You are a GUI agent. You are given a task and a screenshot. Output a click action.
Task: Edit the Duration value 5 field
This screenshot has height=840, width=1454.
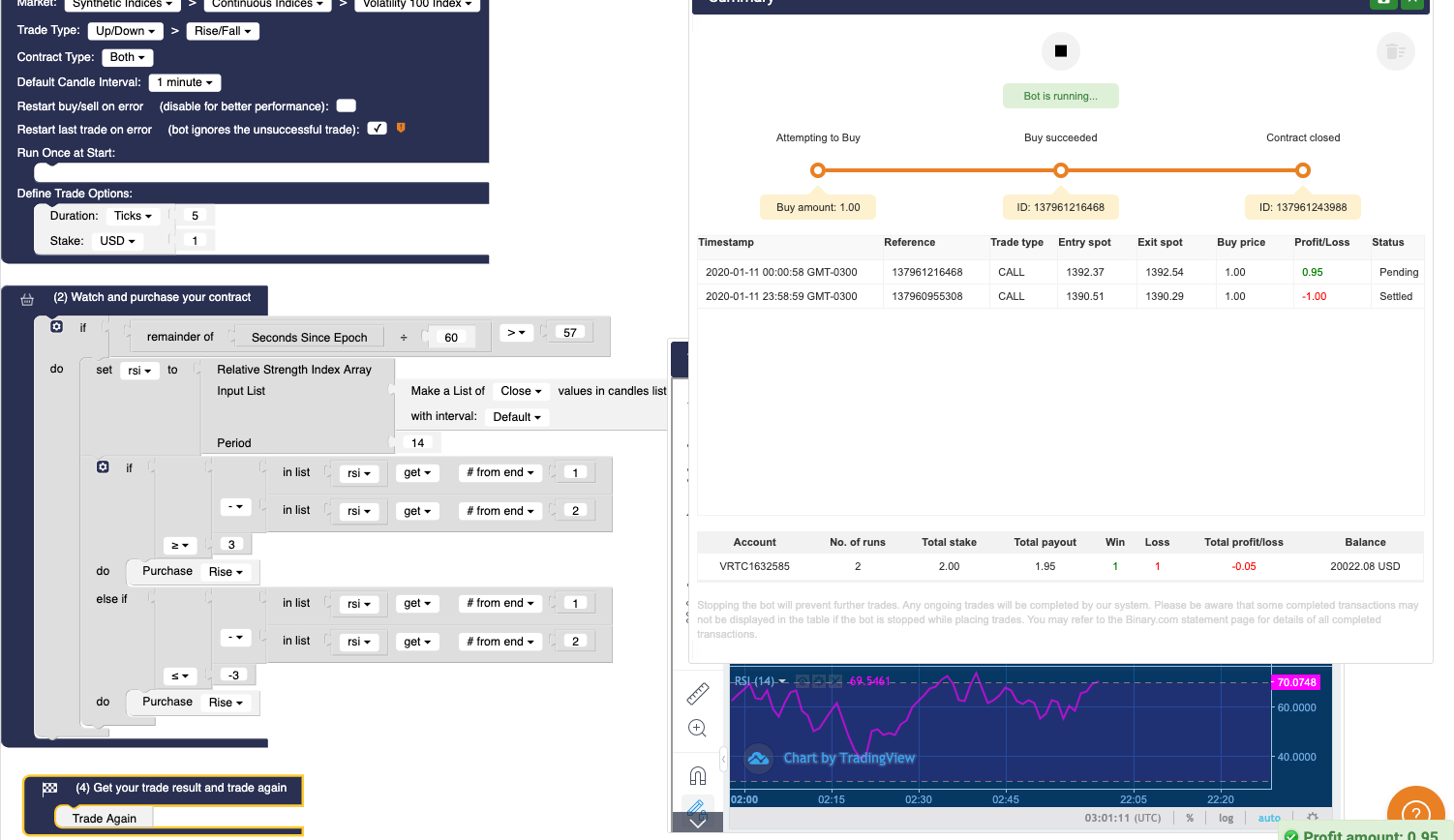tap(195, 216)
